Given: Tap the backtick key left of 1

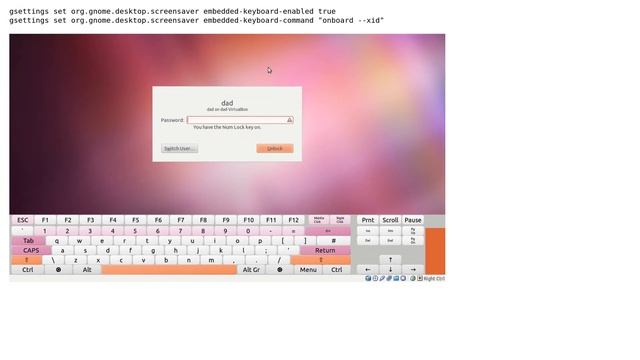Looking at the screenshot, I should [22, 231].
